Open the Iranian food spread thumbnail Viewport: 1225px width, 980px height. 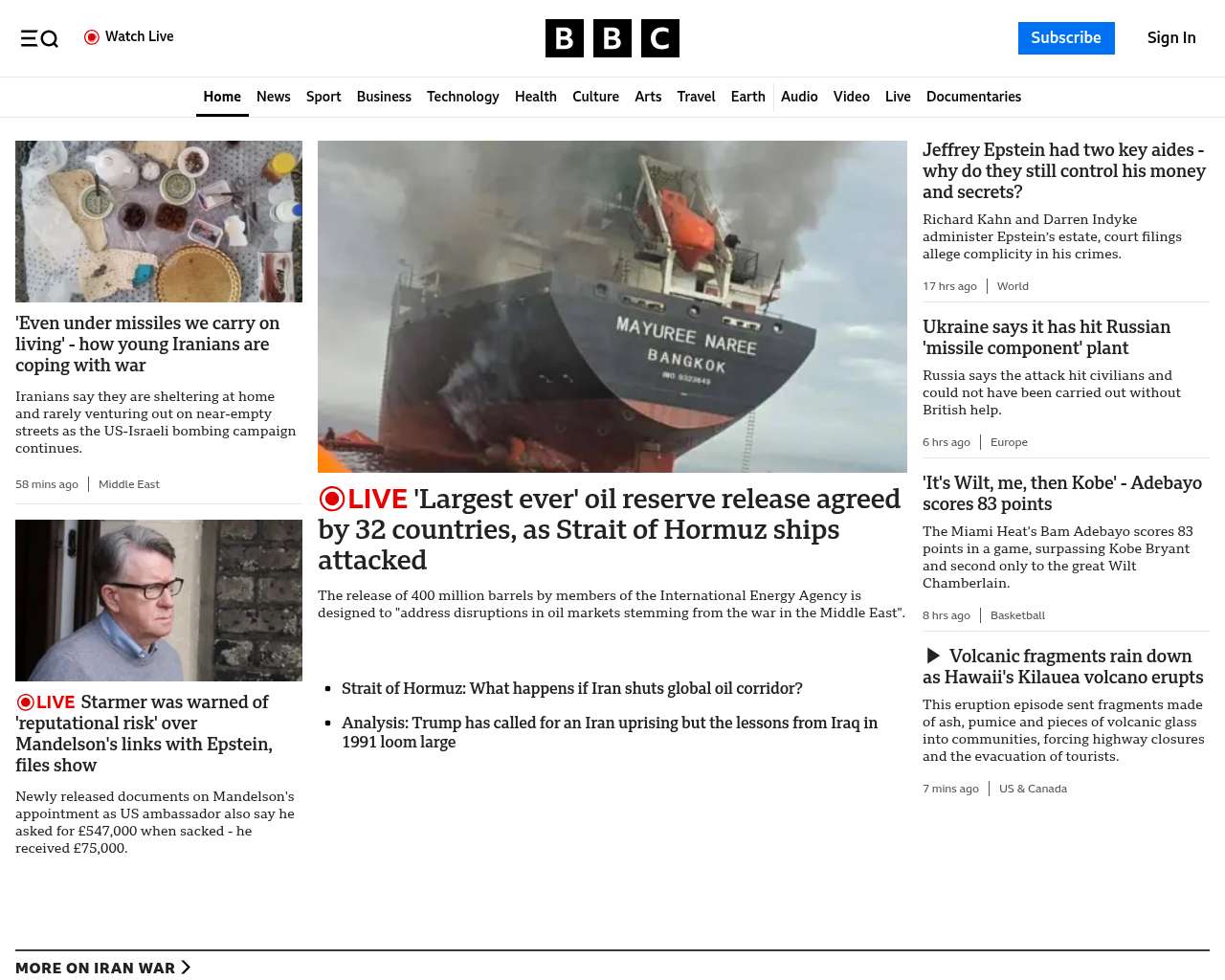pos(159,221)
